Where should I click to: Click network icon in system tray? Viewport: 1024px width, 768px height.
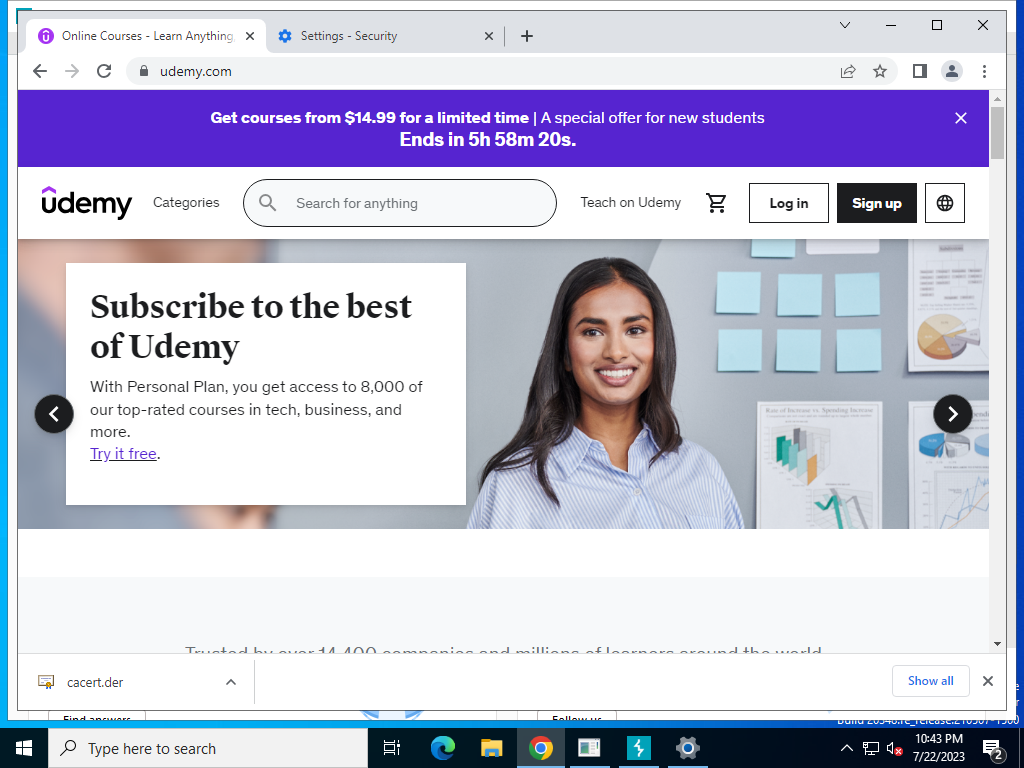pyautogui.click(x=871, y=748)
